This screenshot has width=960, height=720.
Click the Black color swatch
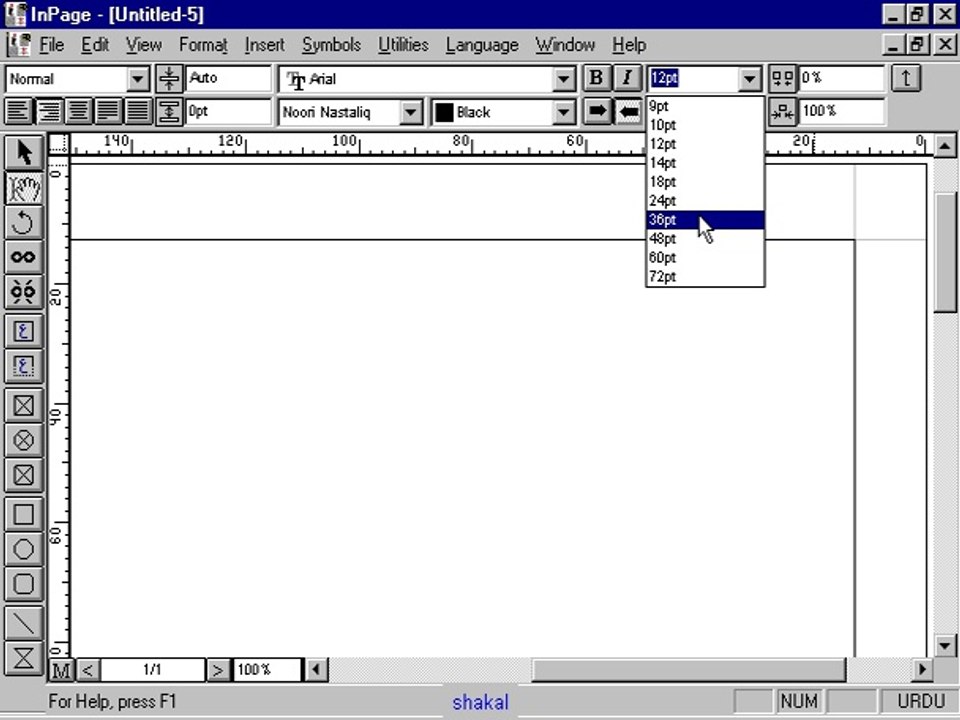point(444,112)
